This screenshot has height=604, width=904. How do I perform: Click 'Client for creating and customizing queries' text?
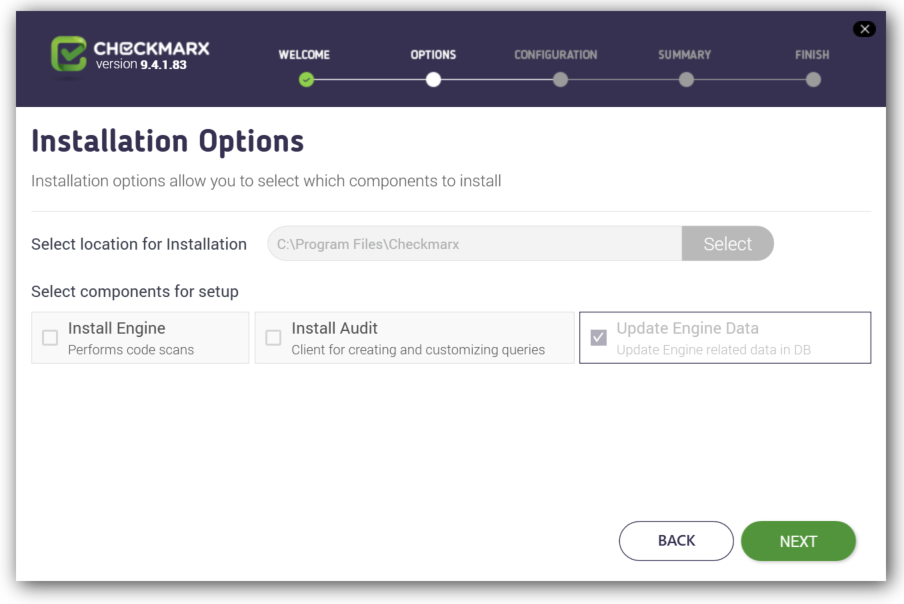point(418,350)
